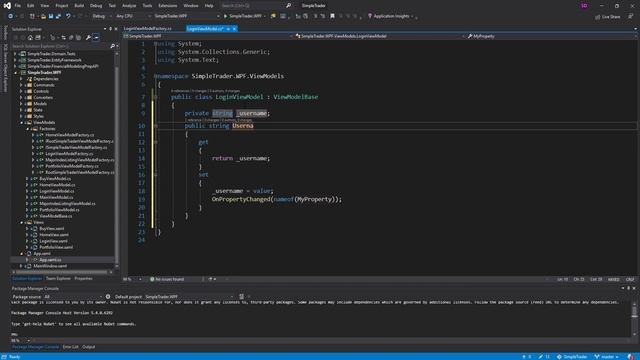The width and height of the screenshot is (640, 360).
Task: Click the Application Insights toolbar icon
Action: [370, 16]
